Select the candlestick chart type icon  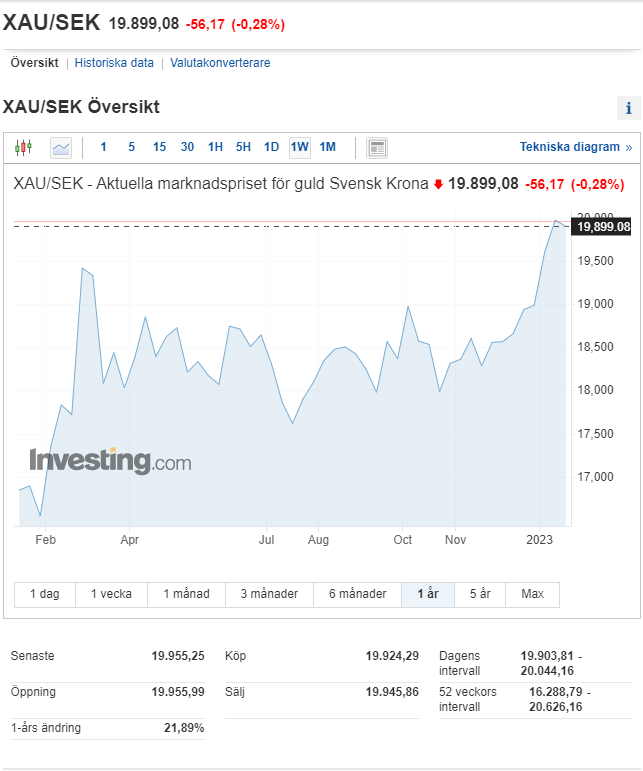click(23, 148)
